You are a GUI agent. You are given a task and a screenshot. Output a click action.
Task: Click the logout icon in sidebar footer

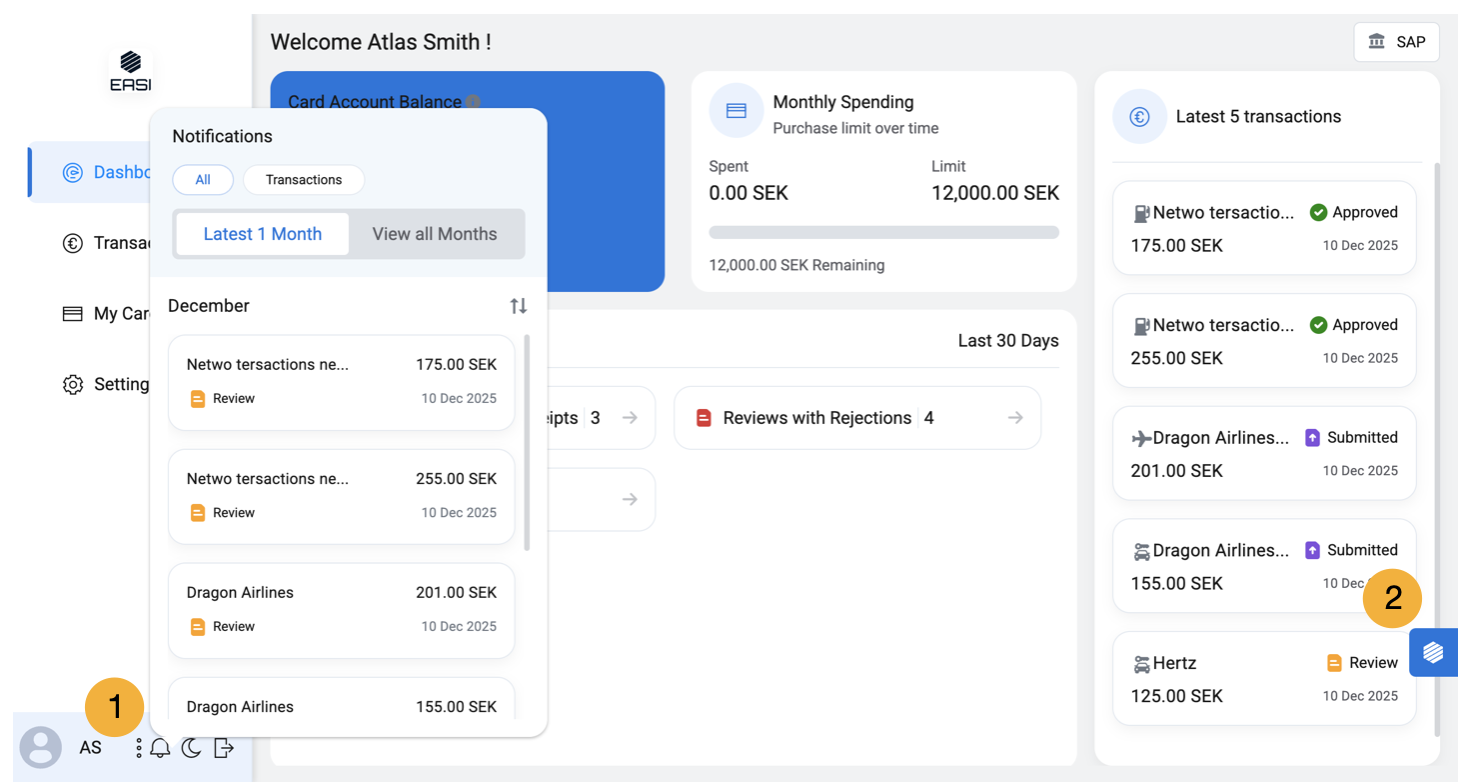click(x=224, y=748)
